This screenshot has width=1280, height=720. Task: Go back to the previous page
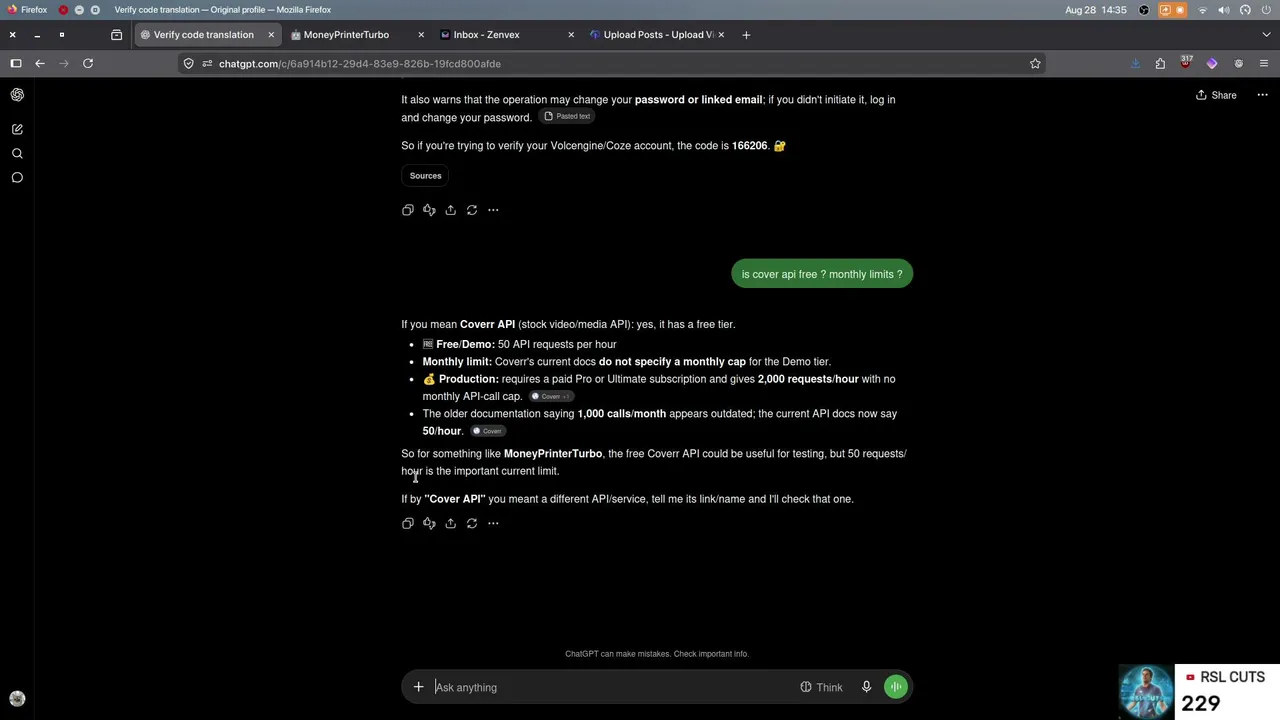[x=40, y=64]
